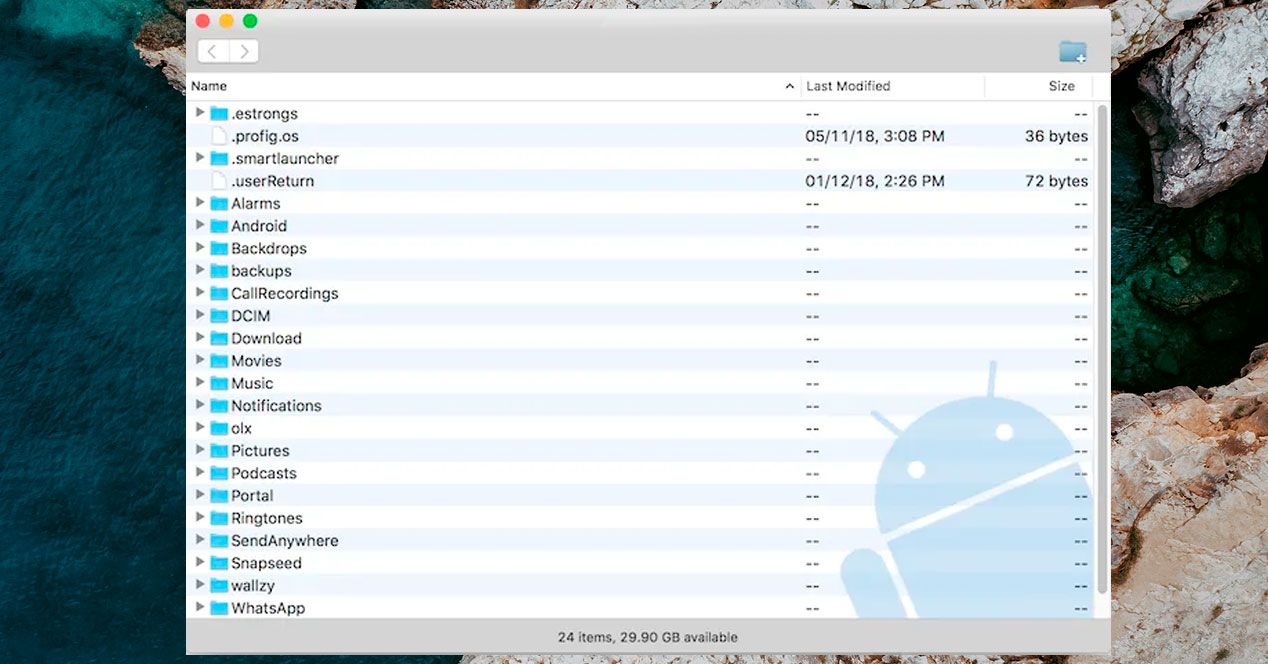Select the backups folder name
This screenshot has width=1268, height=664.
point(261,271)
